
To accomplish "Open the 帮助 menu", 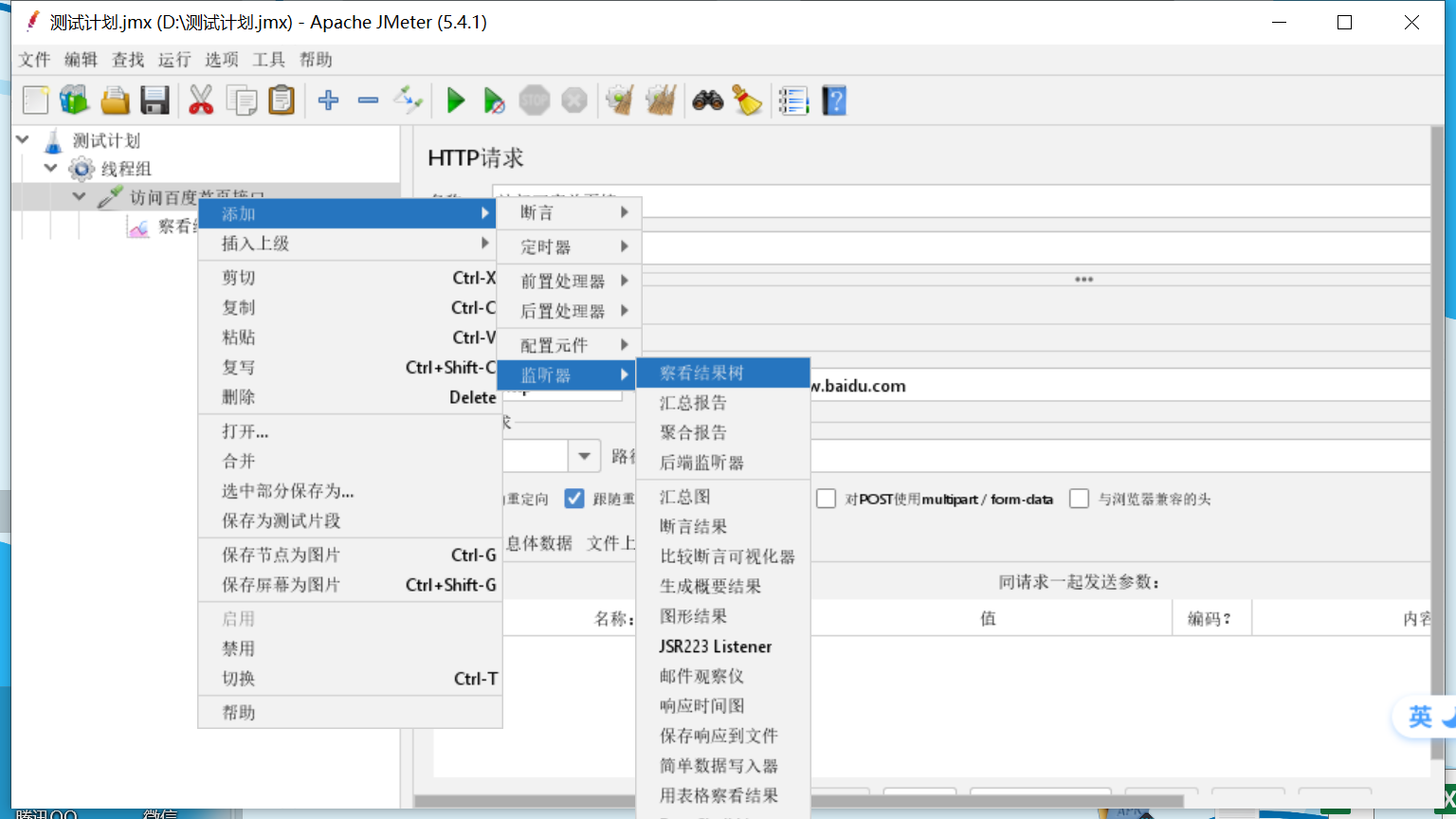I will click(x=316, y=60).
